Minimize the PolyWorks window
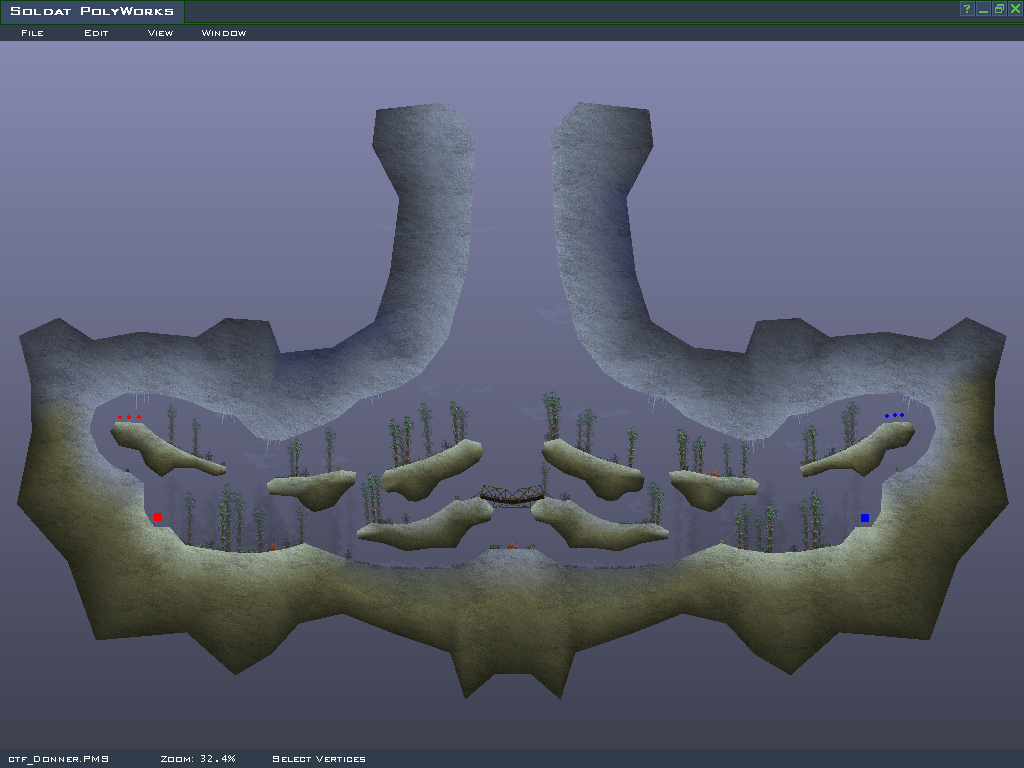This screenshot has height=768, width=1024. (x=983, y=9)
